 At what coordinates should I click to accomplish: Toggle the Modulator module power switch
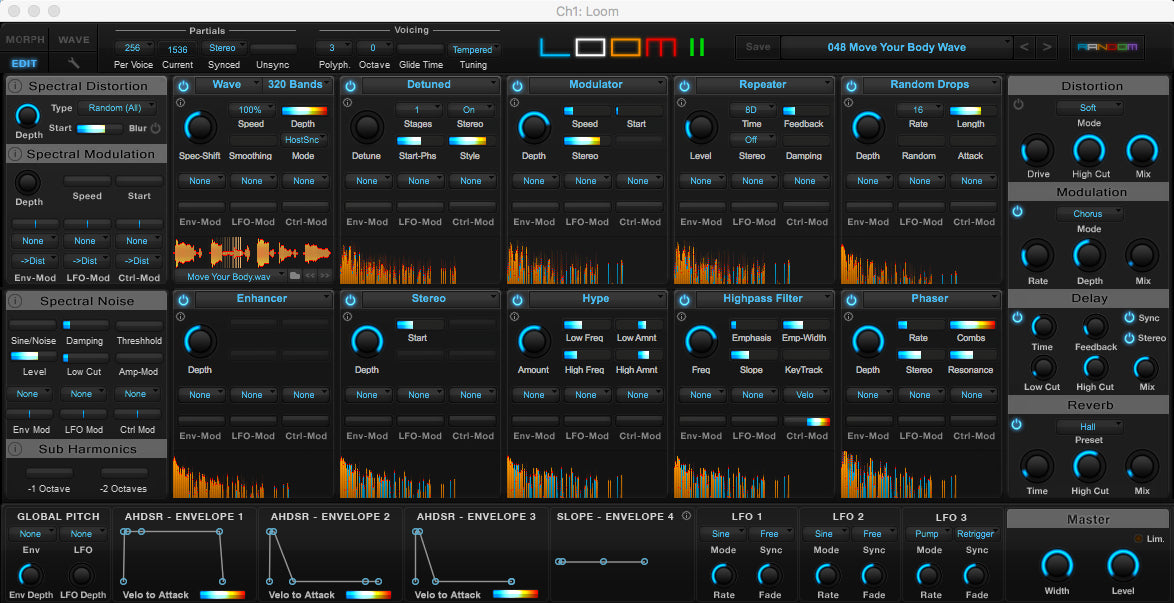click(x=518, y=84)
